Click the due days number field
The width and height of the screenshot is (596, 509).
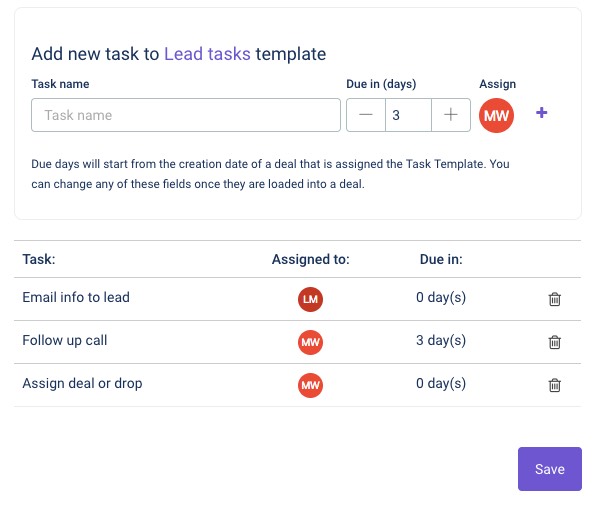408,115
